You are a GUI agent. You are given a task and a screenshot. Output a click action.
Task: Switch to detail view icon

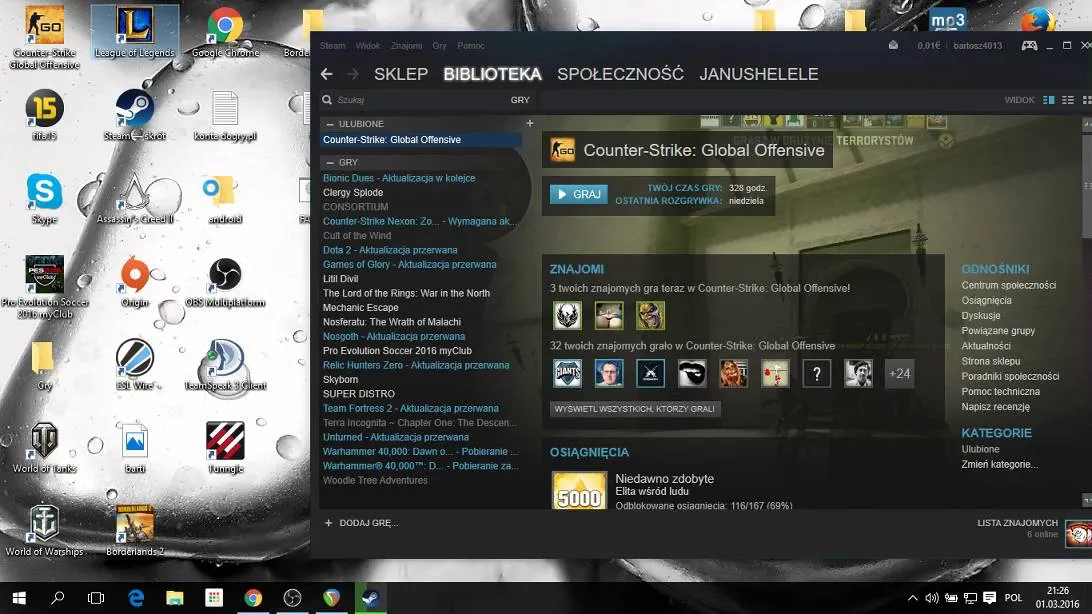tap(1048, 100)
